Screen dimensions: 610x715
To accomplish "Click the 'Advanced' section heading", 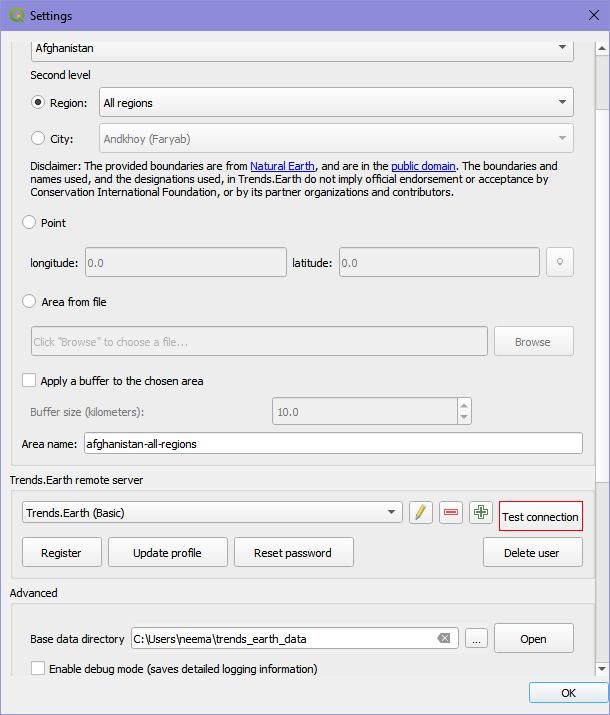I will [x=33, y=593].
